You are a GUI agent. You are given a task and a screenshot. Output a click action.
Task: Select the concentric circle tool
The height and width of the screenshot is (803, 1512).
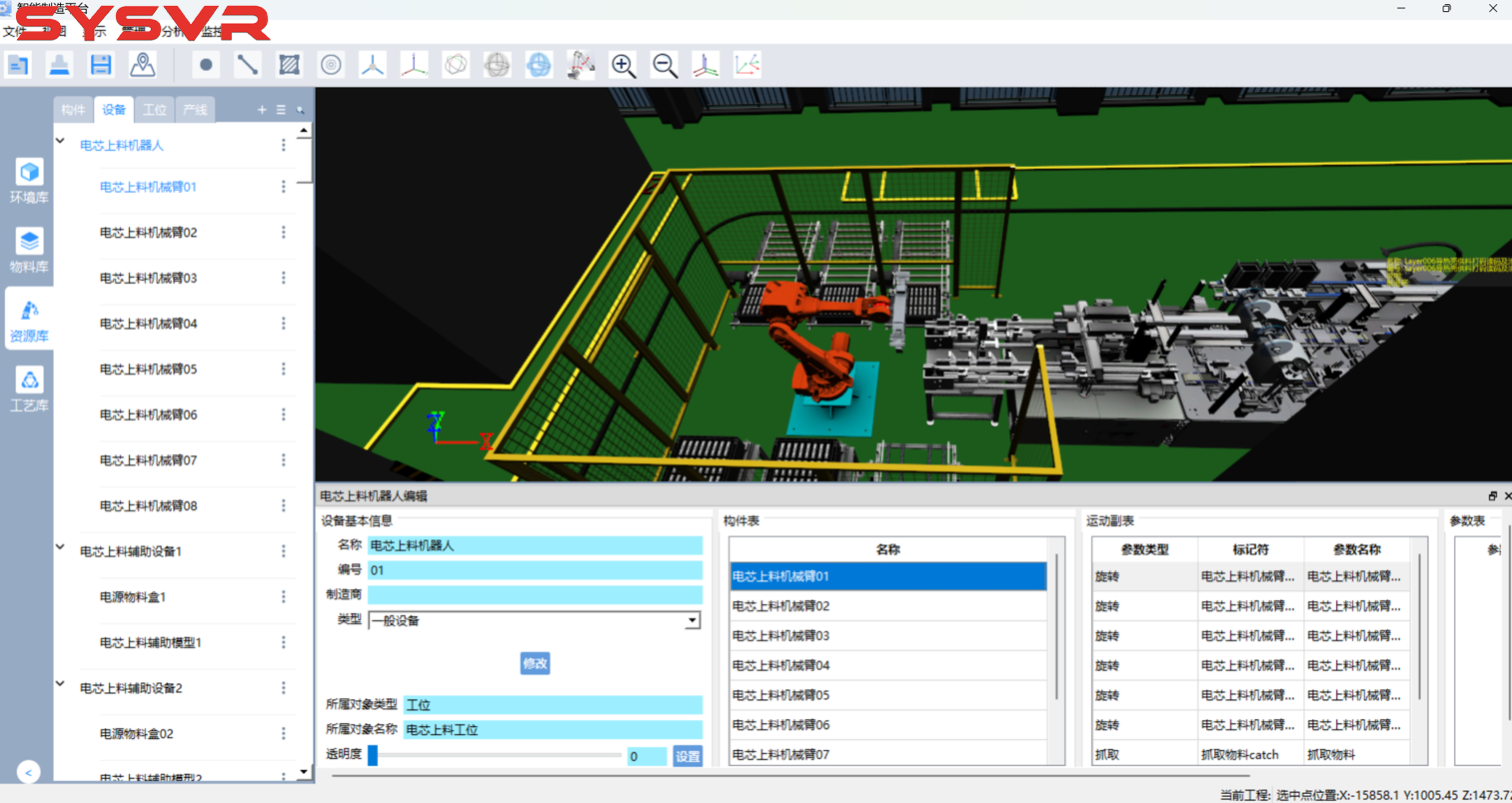pos(331,66)
